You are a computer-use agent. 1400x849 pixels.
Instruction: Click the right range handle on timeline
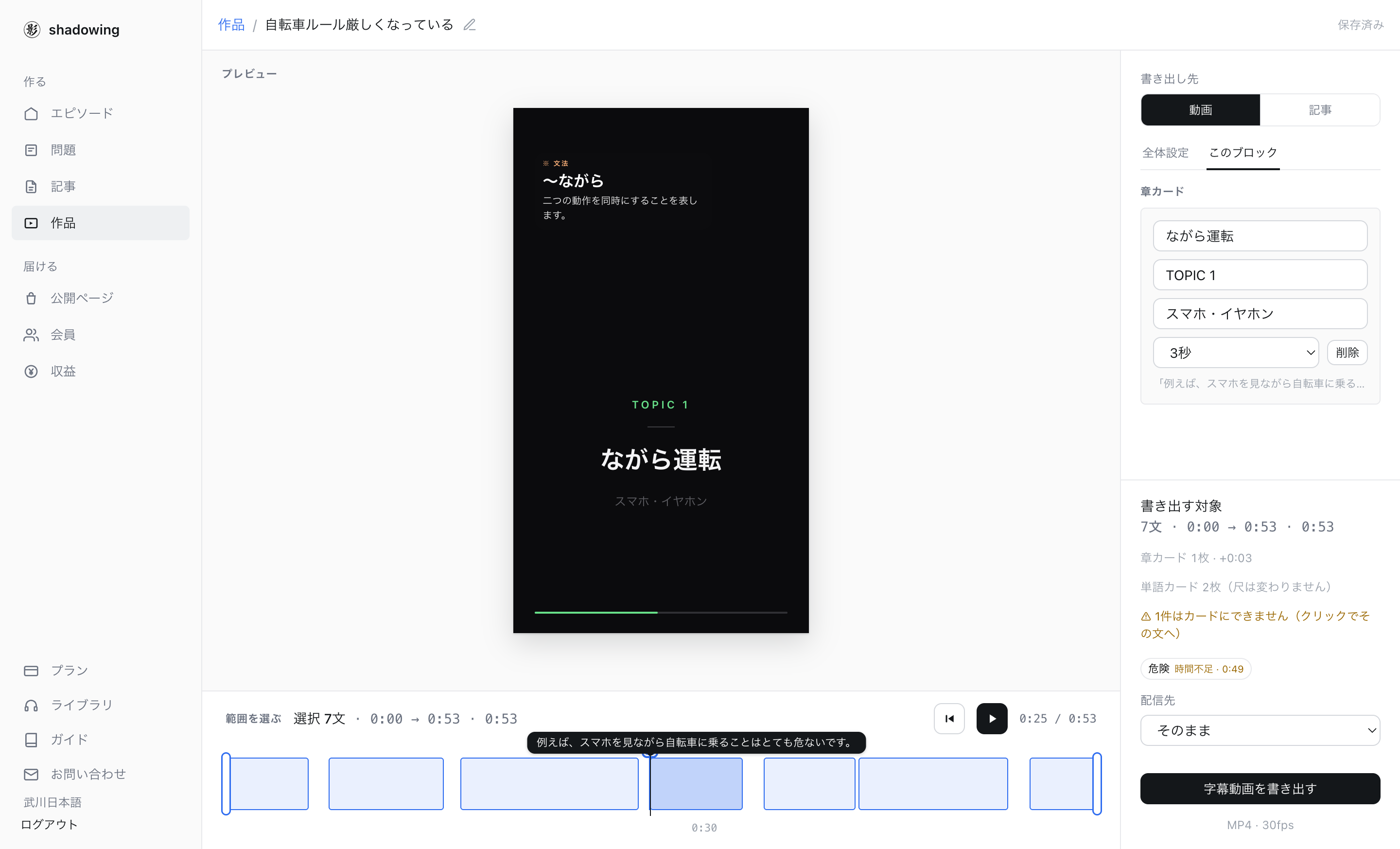(1097, 784)
